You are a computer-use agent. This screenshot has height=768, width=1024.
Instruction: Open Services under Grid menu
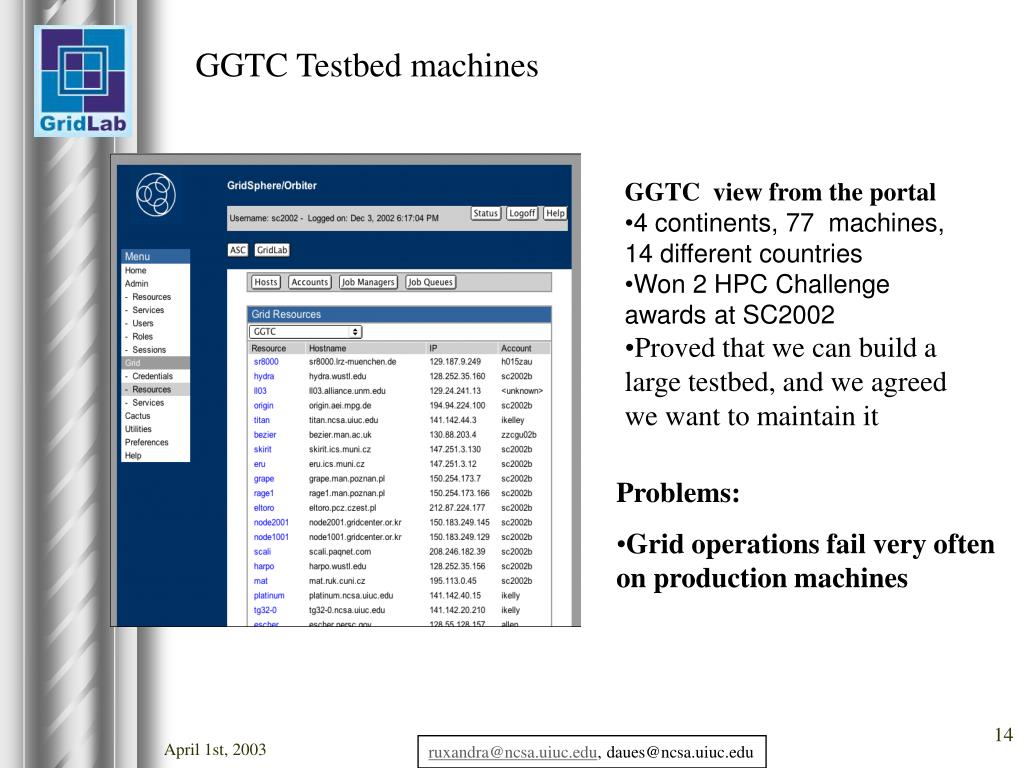(x=148, y=403)
